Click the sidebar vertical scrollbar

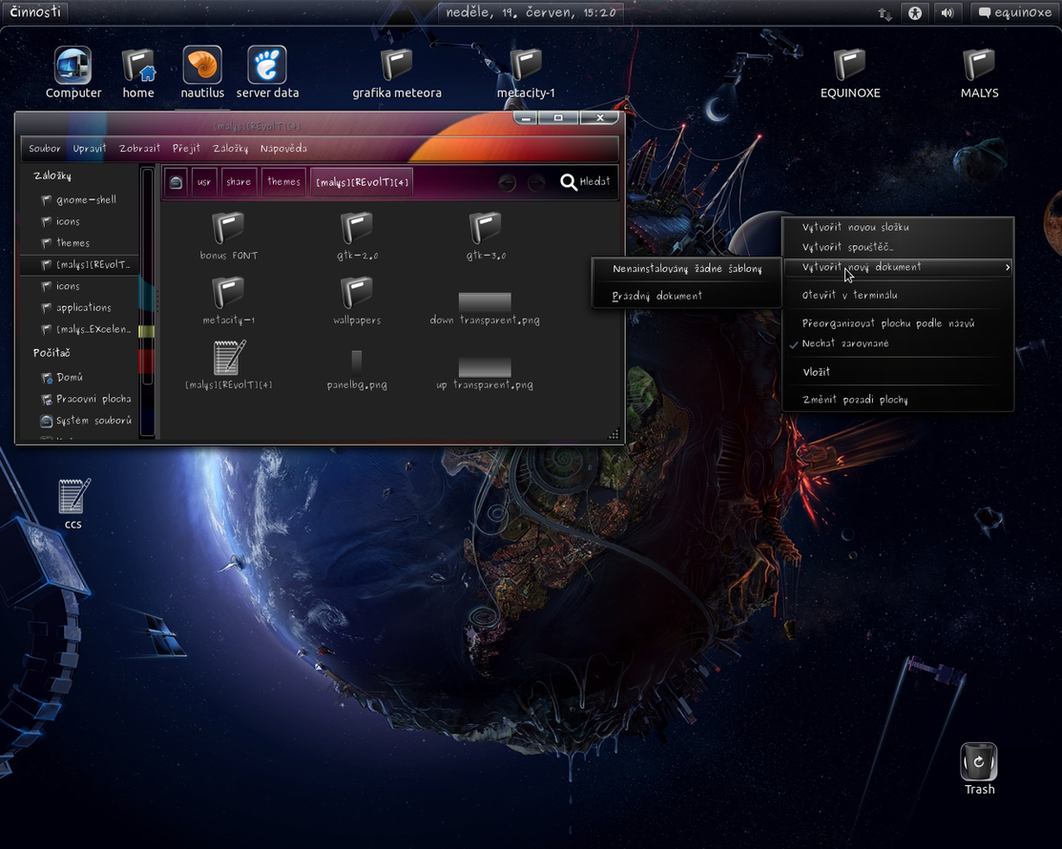pos(147,300)
